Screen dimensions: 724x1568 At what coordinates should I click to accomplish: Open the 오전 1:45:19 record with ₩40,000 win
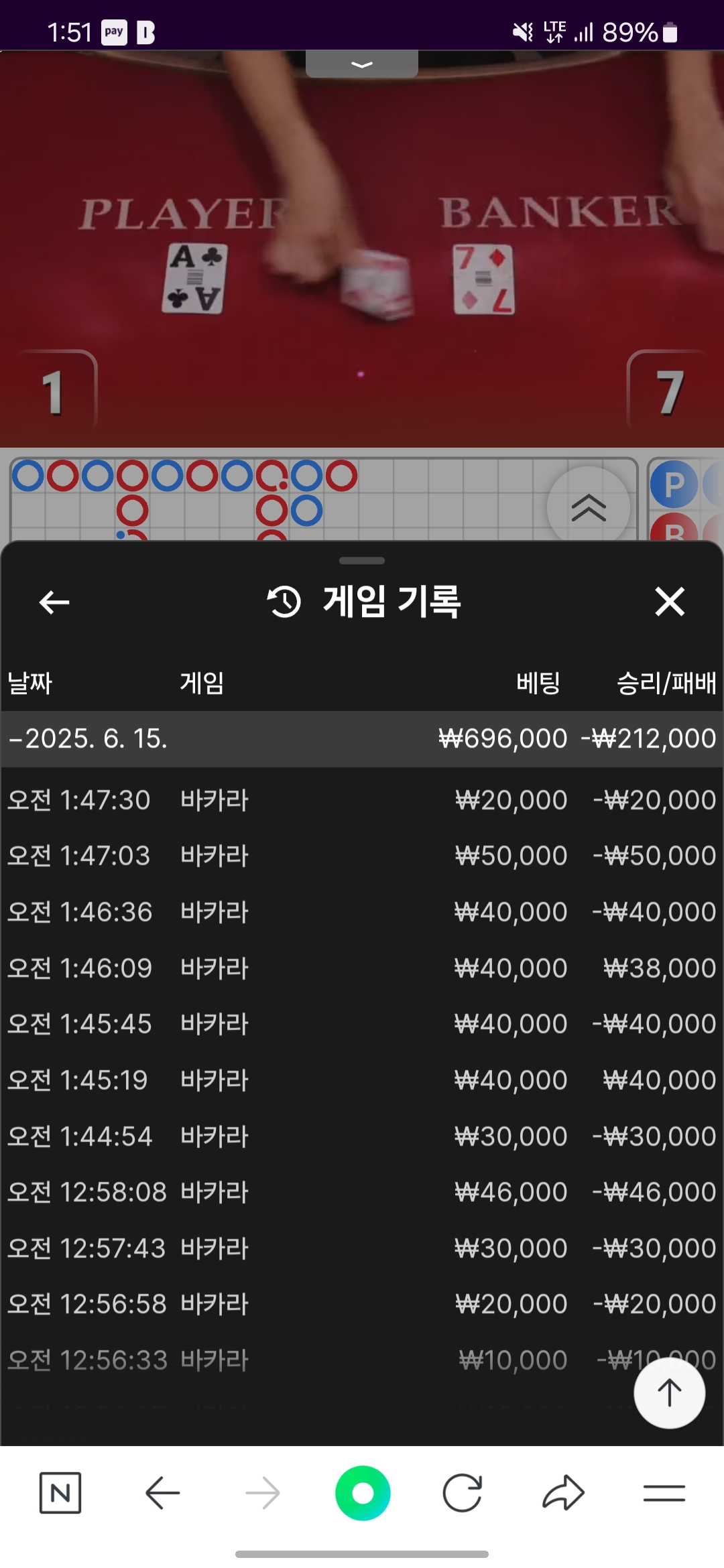(362, 1080)
